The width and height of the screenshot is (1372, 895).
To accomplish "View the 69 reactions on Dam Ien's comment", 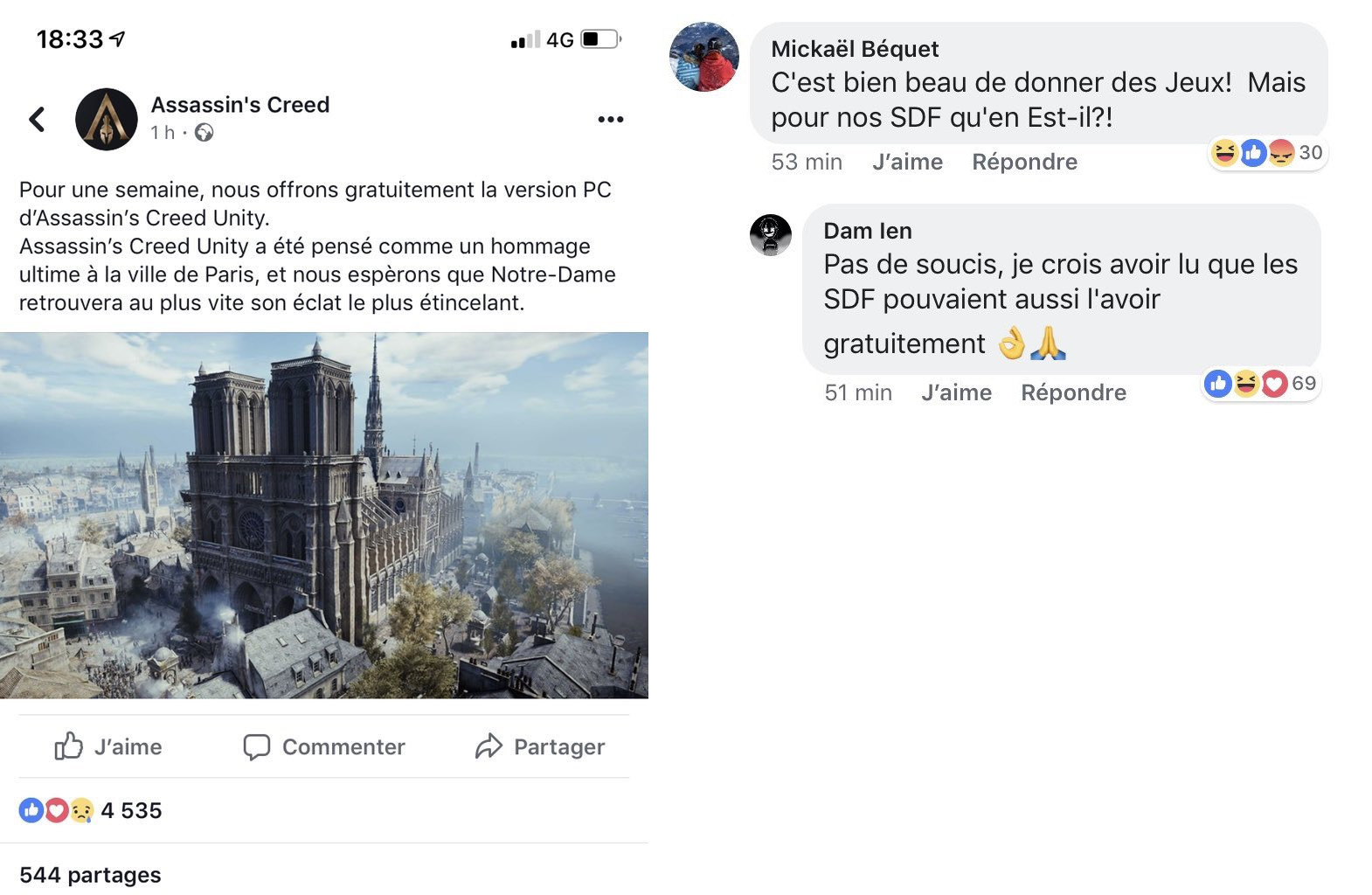I will click(1260, 384).
